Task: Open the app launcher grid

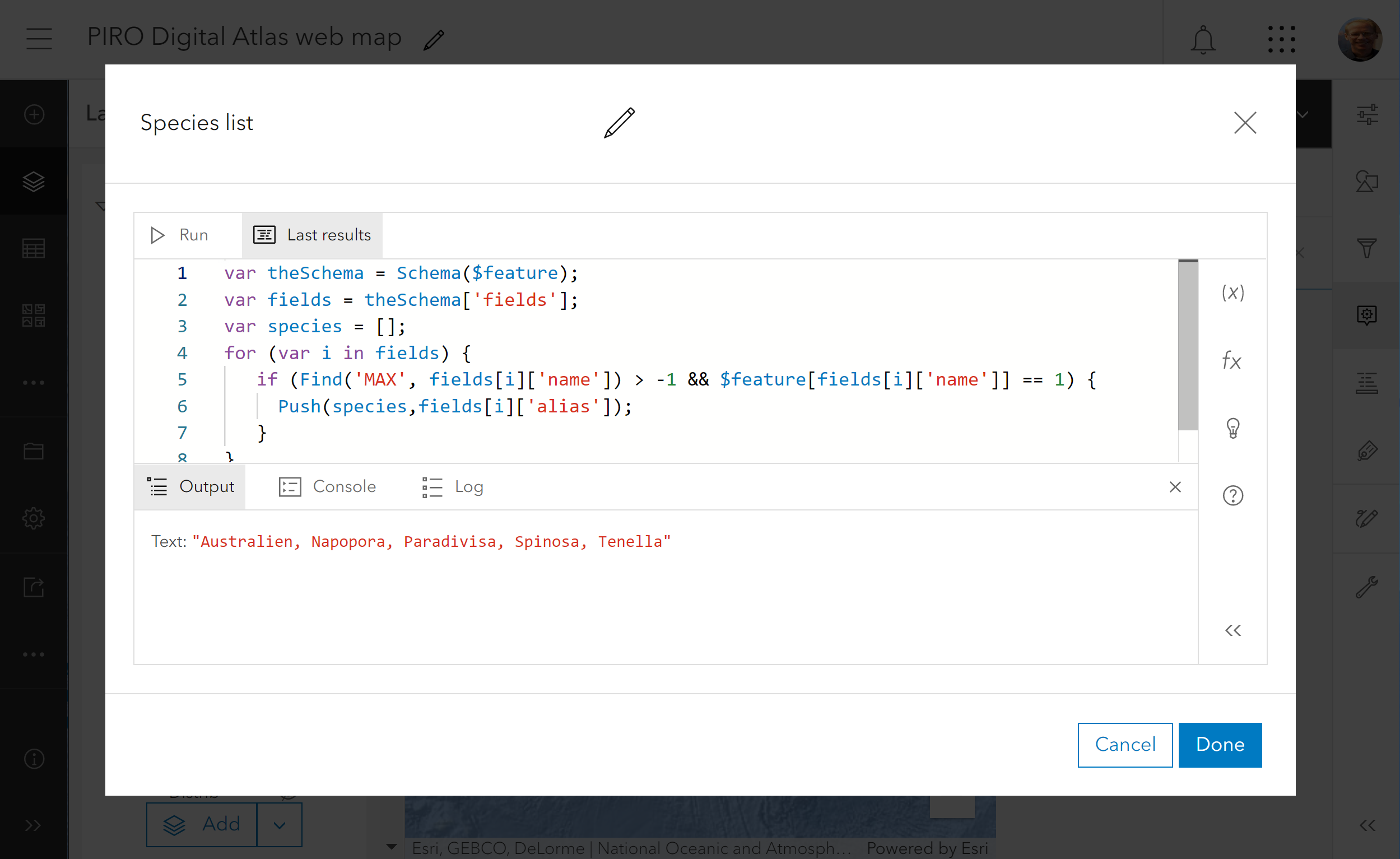Action: 1281,40
